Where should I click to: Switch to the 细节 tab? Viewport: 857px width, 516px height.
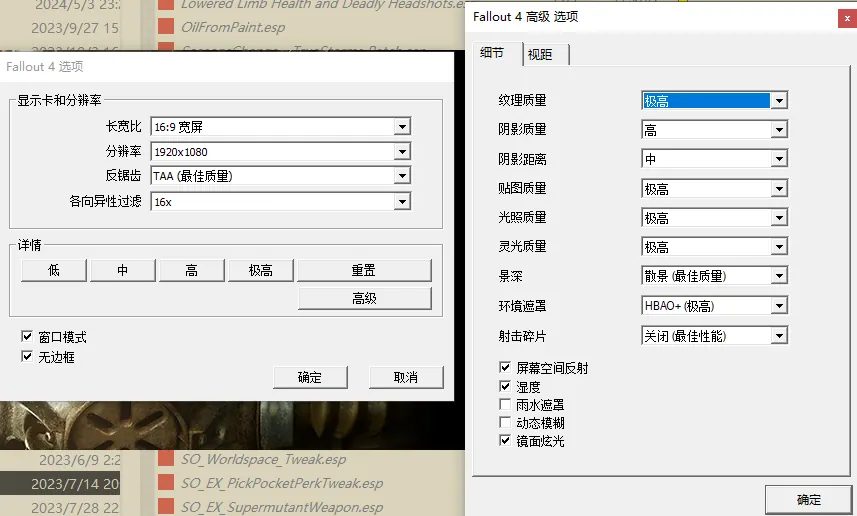(497, 54)
